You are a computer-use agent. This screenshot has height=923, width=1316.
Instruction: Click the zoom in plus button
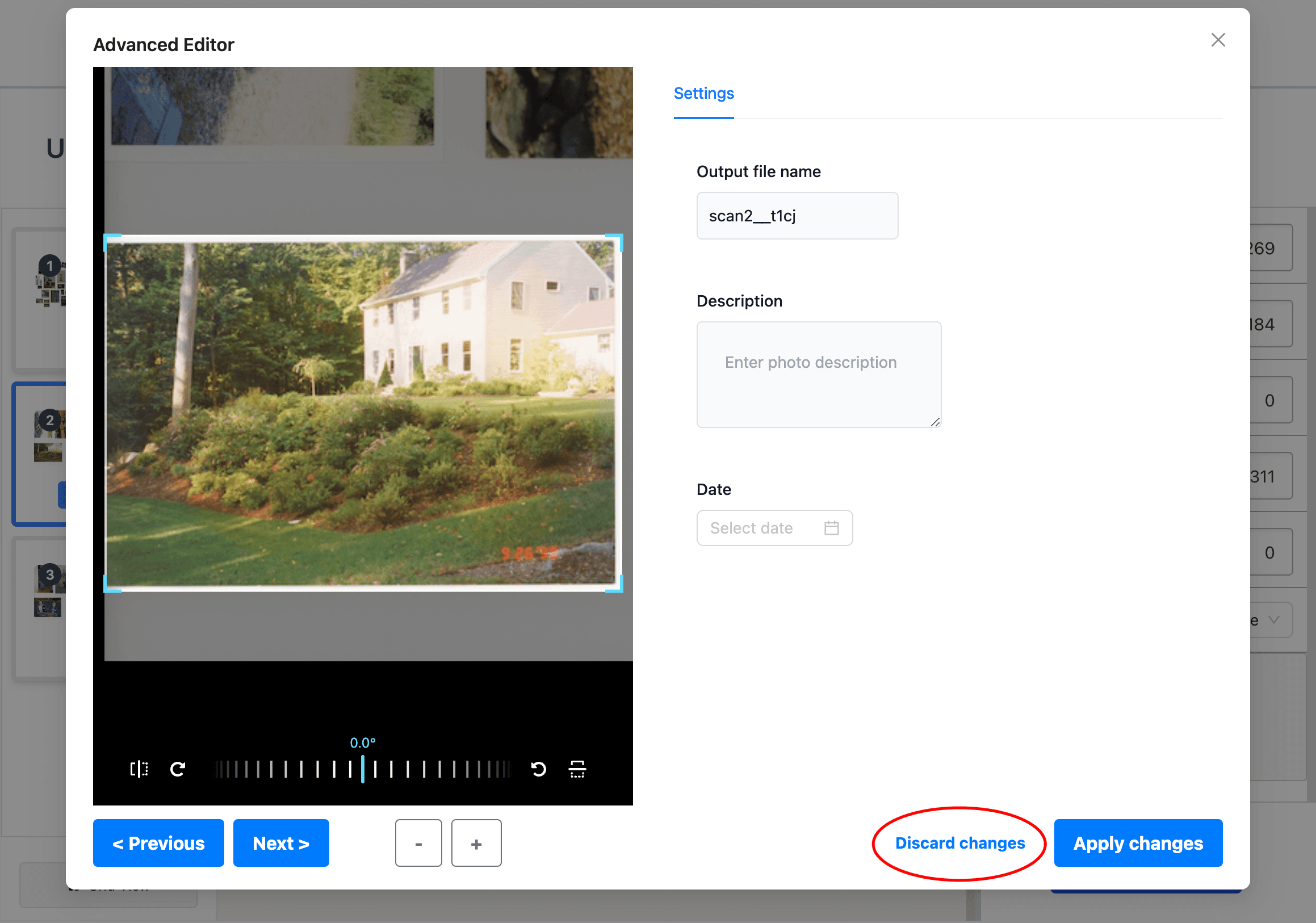(476, 843)
